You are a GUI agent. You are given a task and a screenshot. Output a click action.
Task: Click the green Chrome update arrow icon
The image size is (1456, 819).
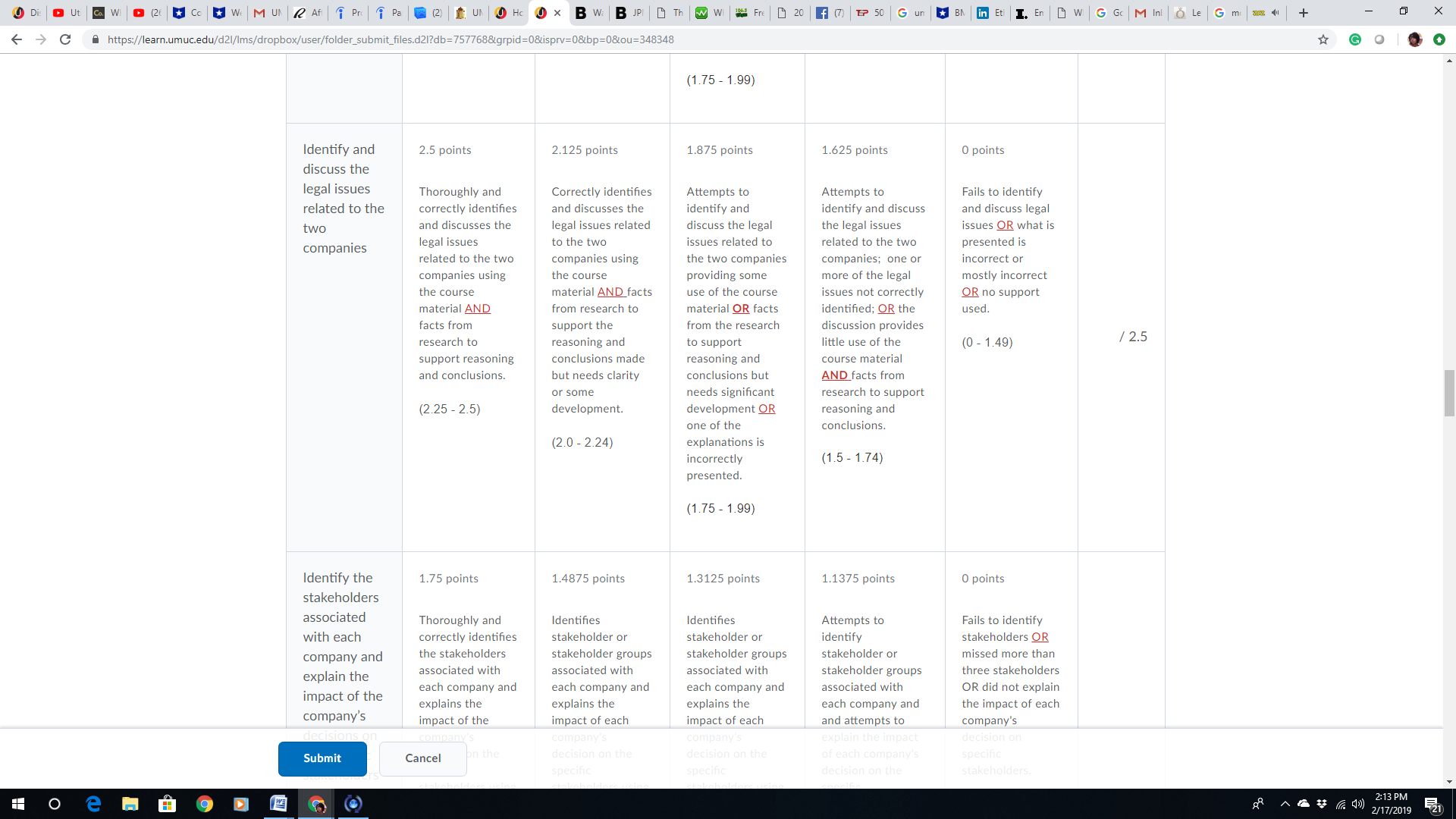point(1439,39)
